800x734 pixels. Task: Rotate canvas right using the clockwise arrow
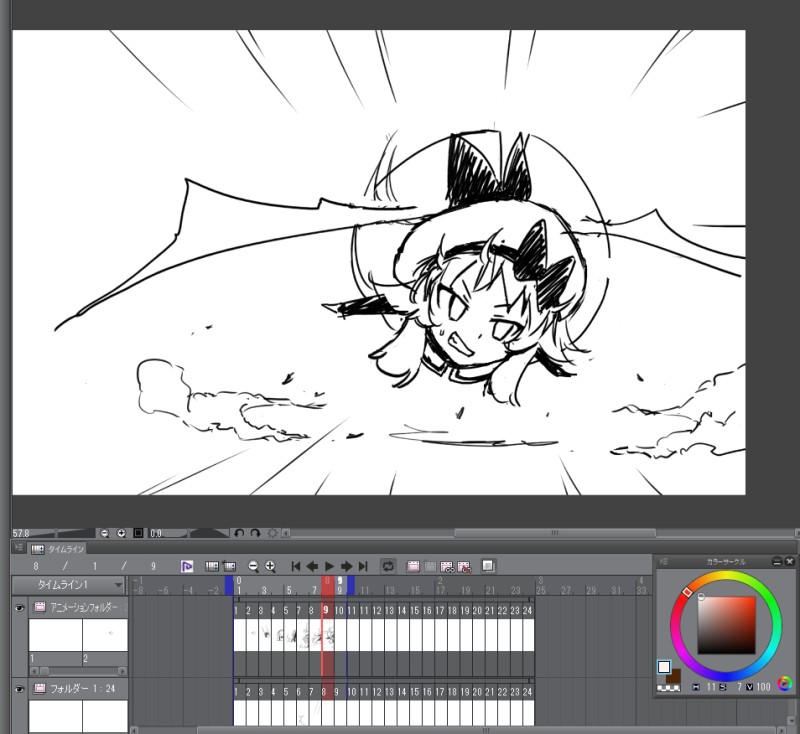click(255, 533)
